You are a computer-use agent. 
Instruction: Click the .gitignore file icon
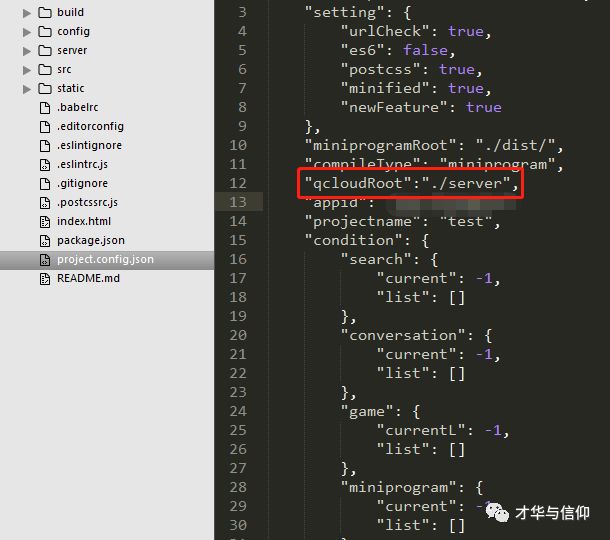pos(45,184)
